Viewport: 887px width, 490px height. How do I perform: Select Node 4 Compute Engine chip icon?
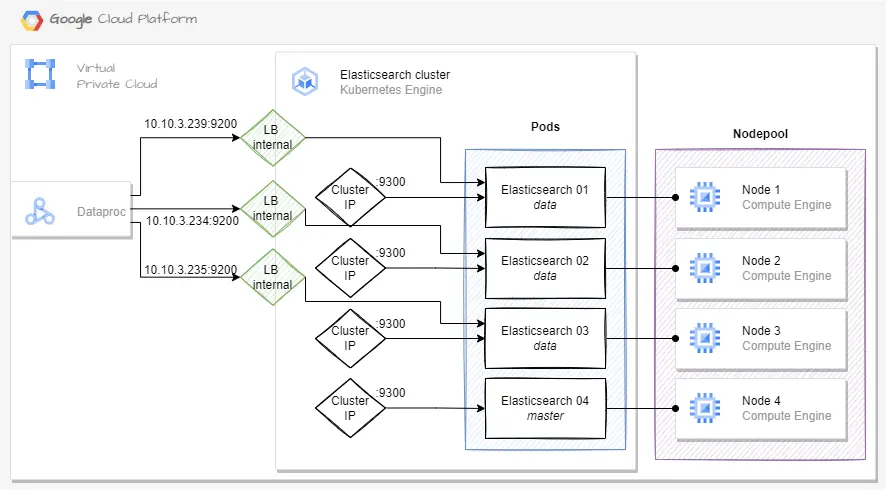pyautogui.click(x=705, y=408)
